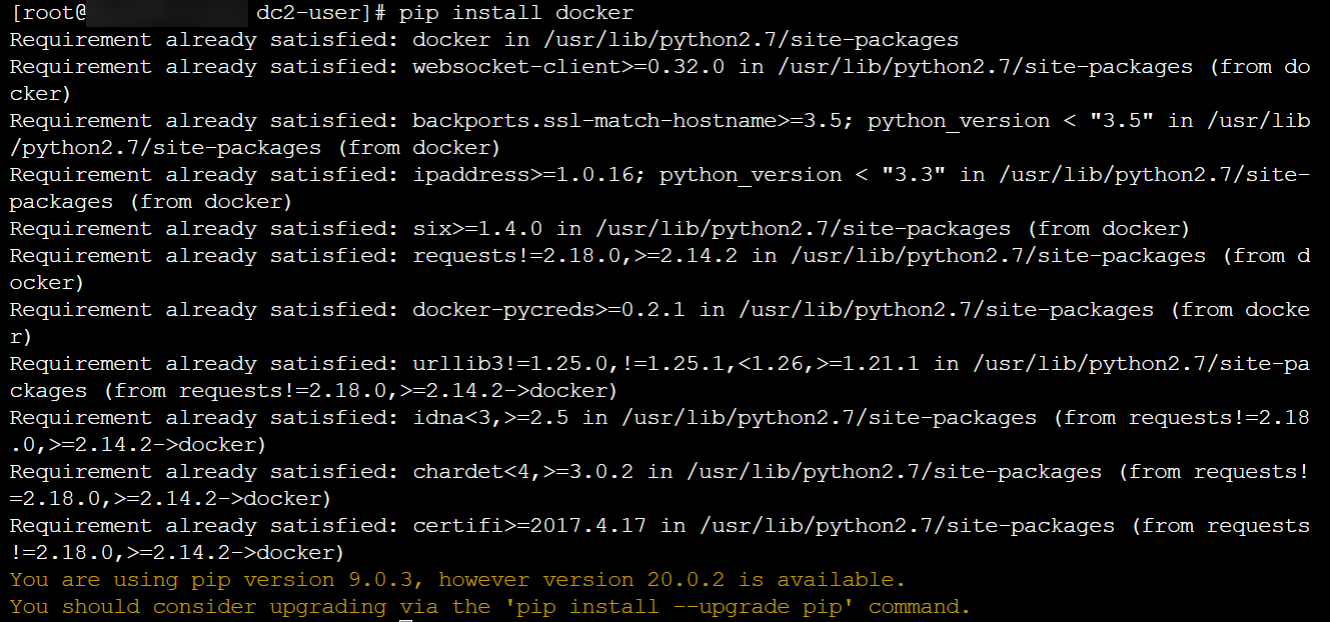Click the 'dc2-user]#' prompt text
The image size is (1330, 622).
321,13
